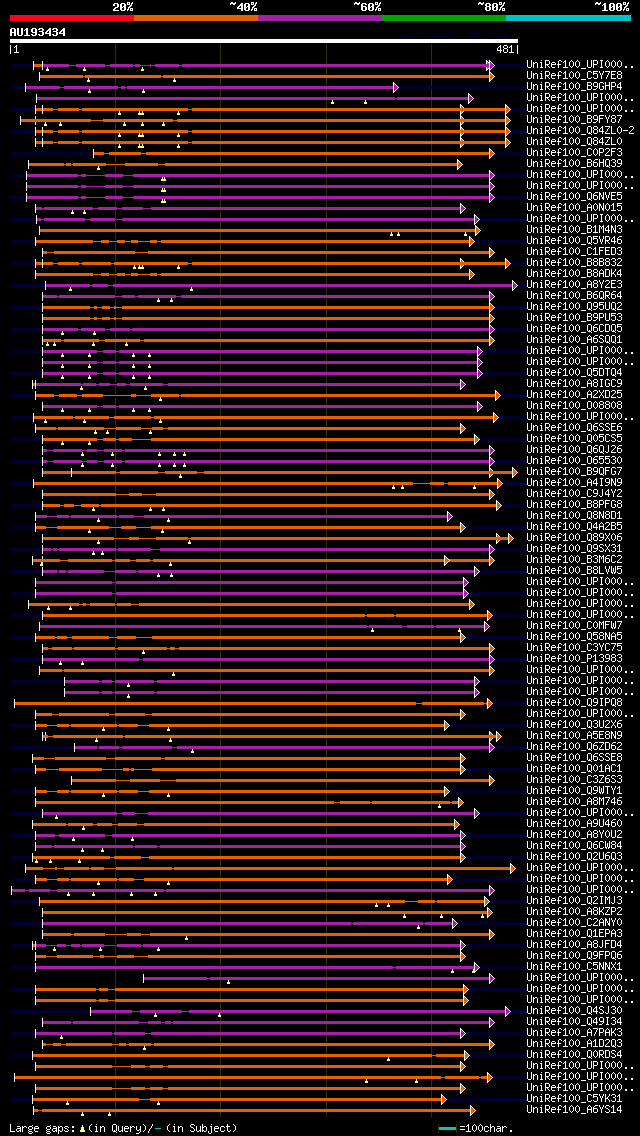This screenshot has width=640, height=1136.
Task: Click hit label UniRef100_Q9IPQ8
Action: tap(574, 703)
